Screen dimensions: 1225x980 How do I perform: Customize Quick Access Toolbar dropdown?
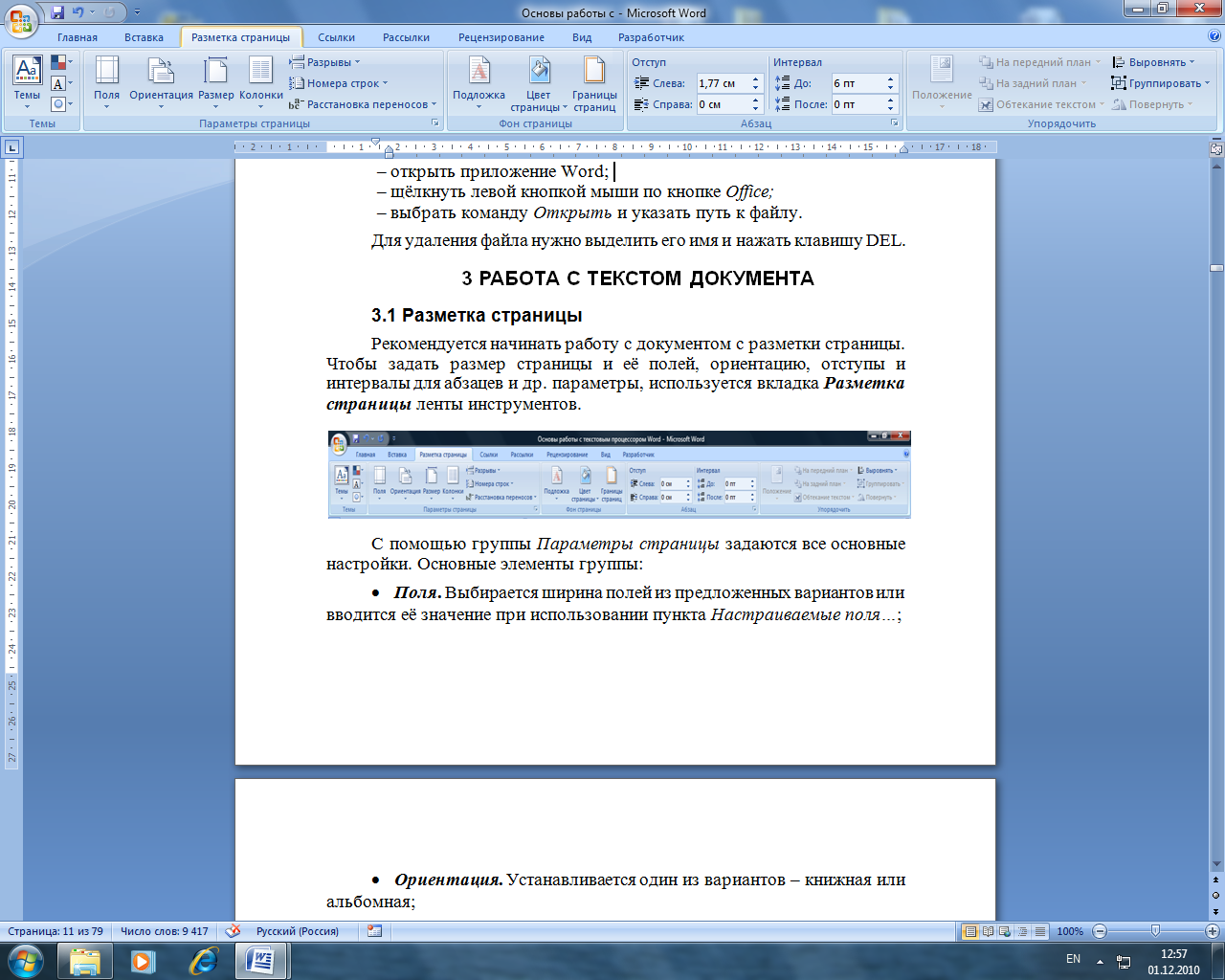click(137, 12)
